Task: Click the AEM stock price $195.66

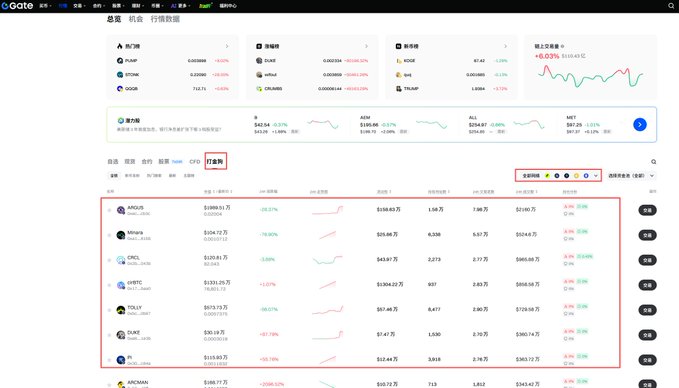Action: tap(369, 125)
